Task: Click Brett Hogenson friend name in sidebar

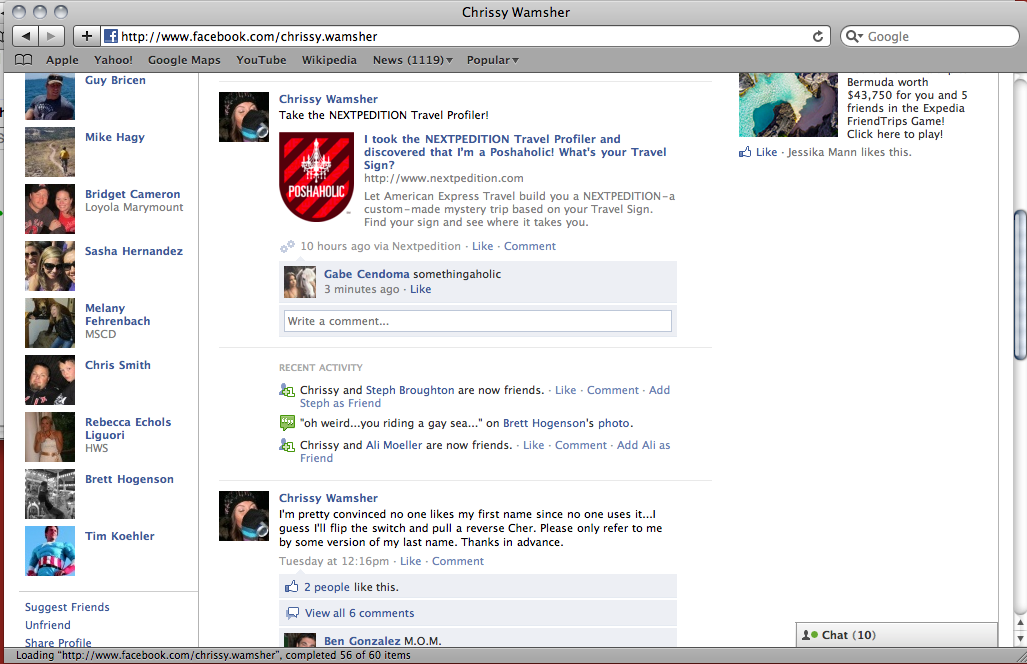Action: click(x=129, y=479)
